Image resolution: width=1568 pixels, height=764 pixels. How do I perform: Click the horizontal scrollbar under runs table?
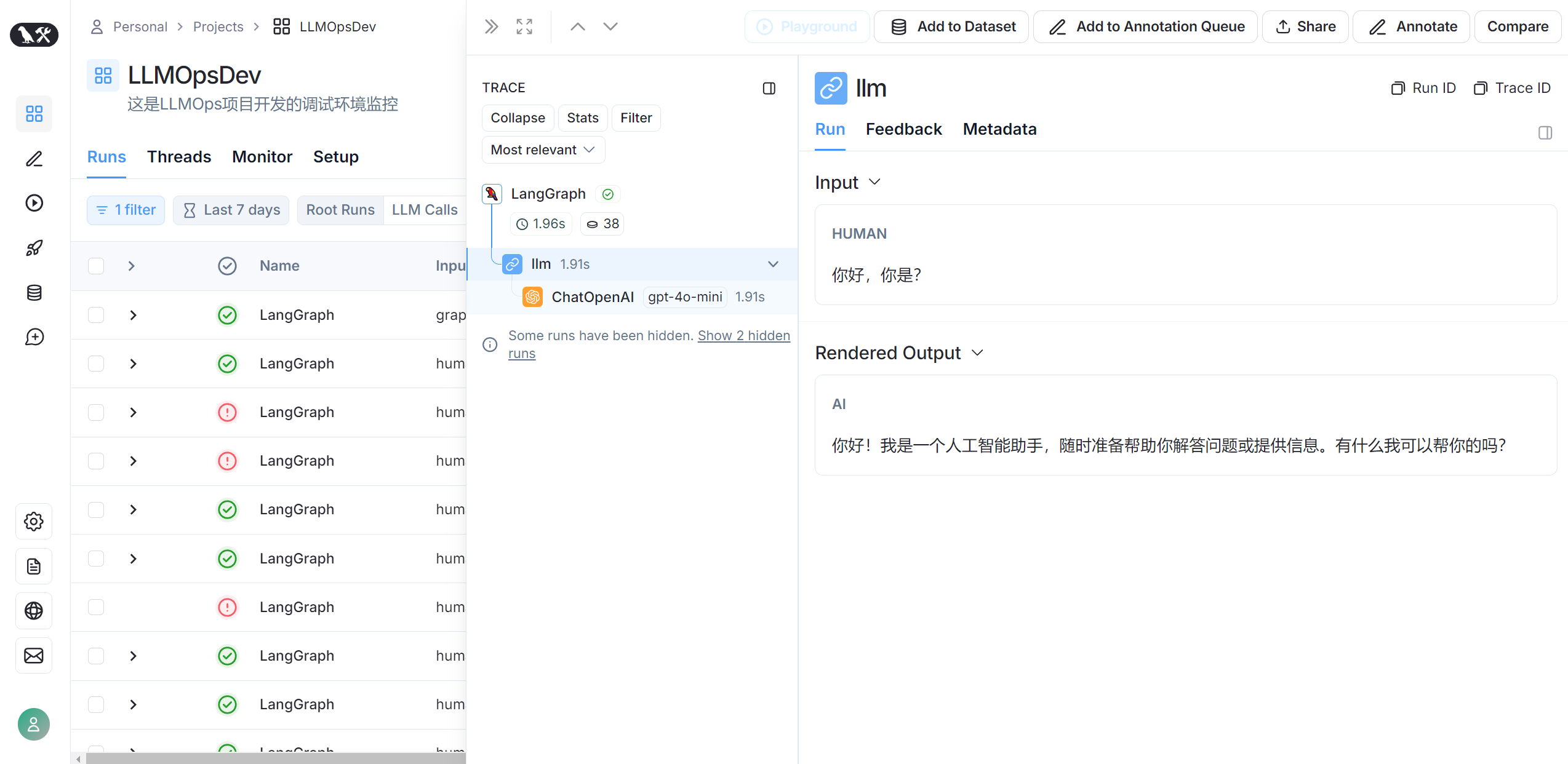pos(276,758)
